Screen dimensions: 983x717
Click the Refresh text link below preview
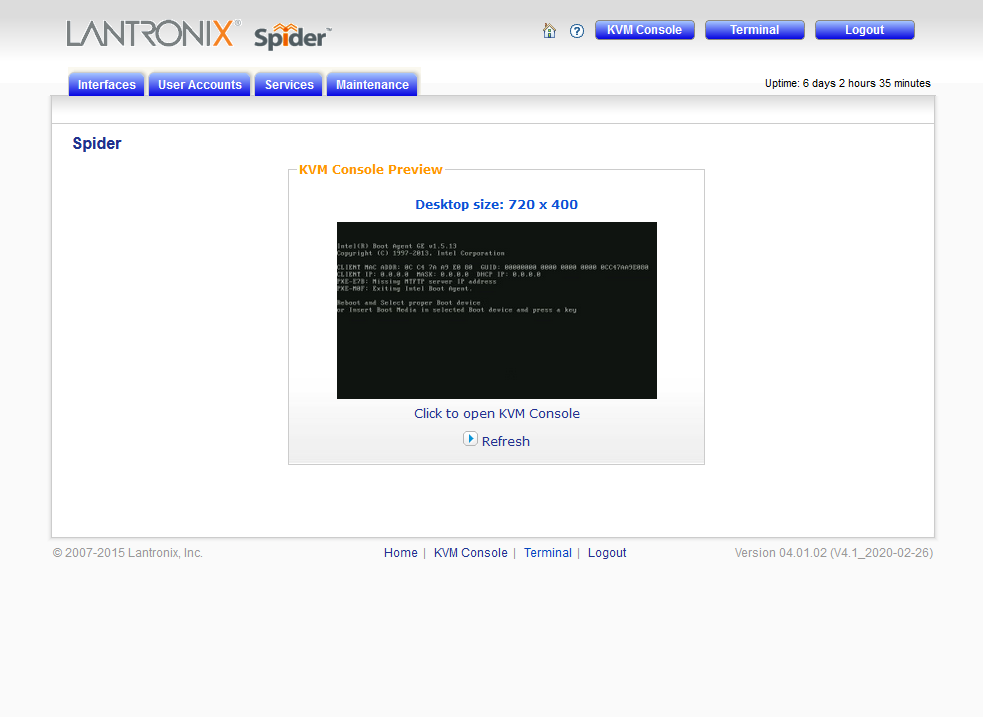point(506,441)
